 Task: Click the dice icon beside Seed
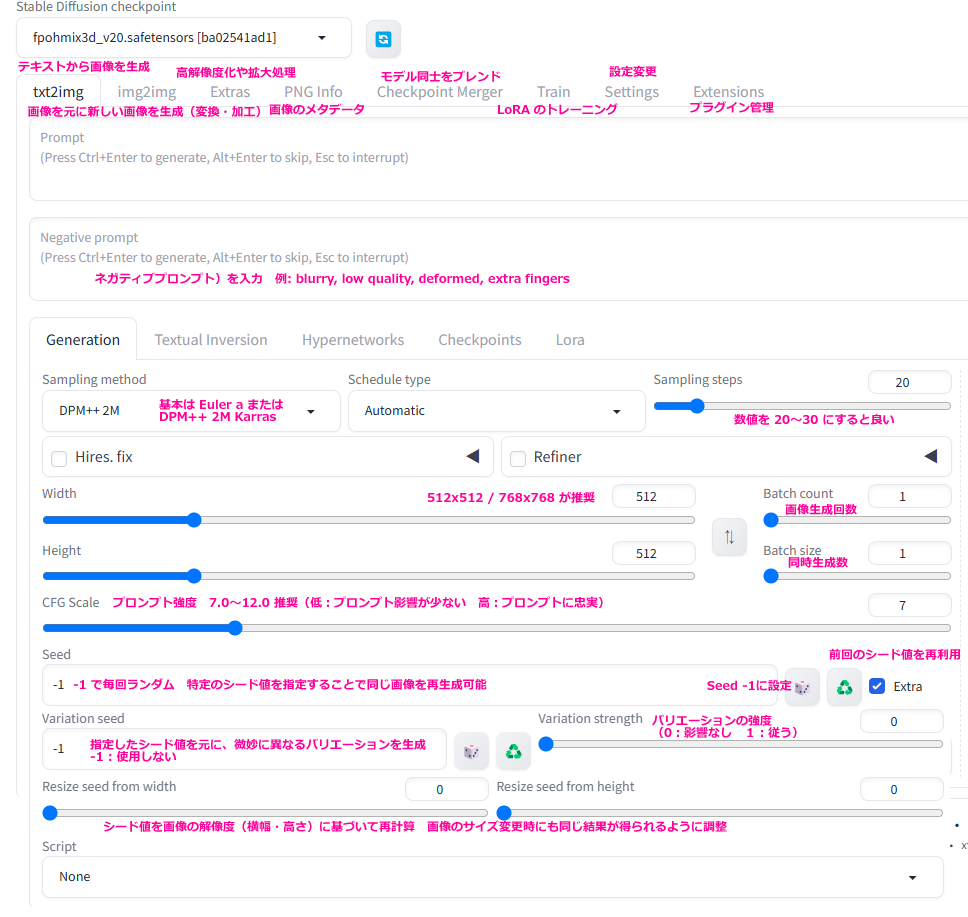click(x=802, y=687)
